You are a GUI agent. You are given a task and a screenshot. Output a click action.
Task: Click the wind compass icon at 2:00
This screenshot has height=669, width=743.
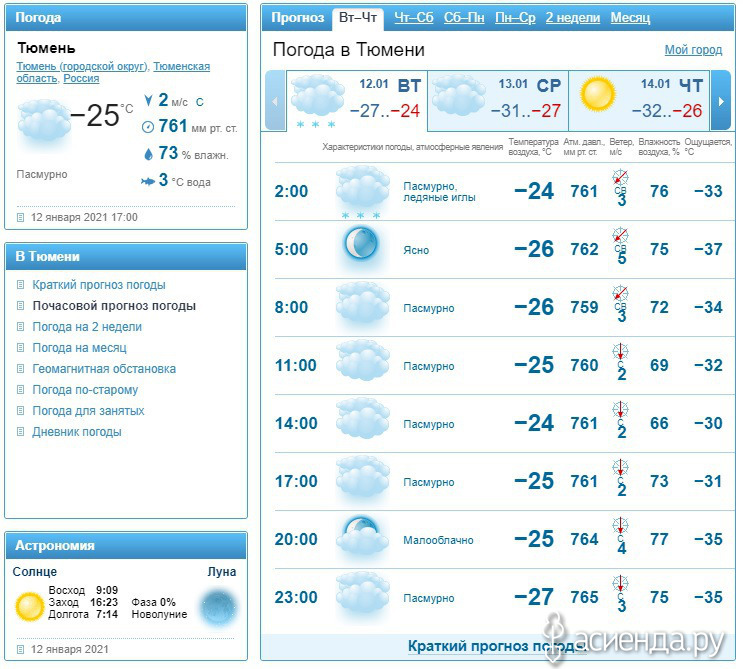click(620, 177)
